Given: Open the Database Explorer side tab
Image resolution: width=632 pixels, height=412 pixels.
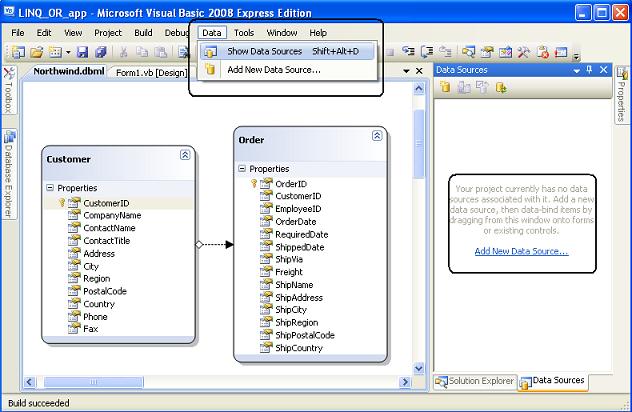Looking at the screenshot, I should click(x=9, y=174).
